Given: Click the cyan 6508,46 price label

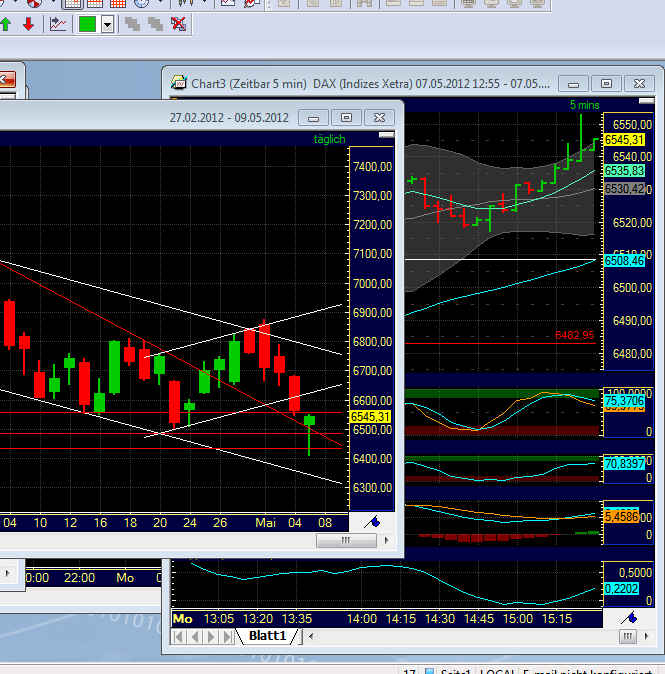Looking at the screenshot, I should click(x=625, y=260).
